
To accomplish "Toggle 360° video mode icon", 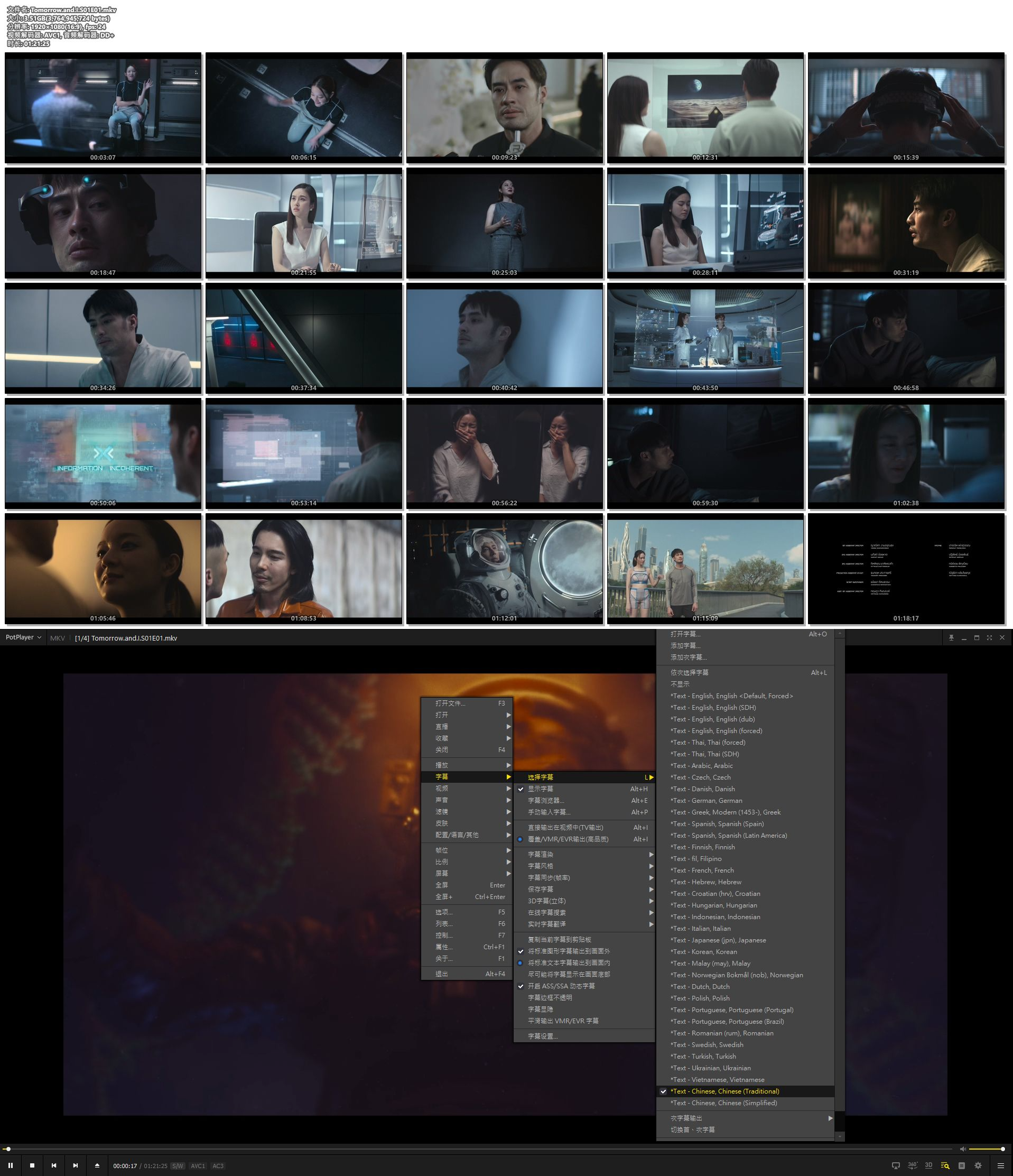I will (x=913, y=1165).
